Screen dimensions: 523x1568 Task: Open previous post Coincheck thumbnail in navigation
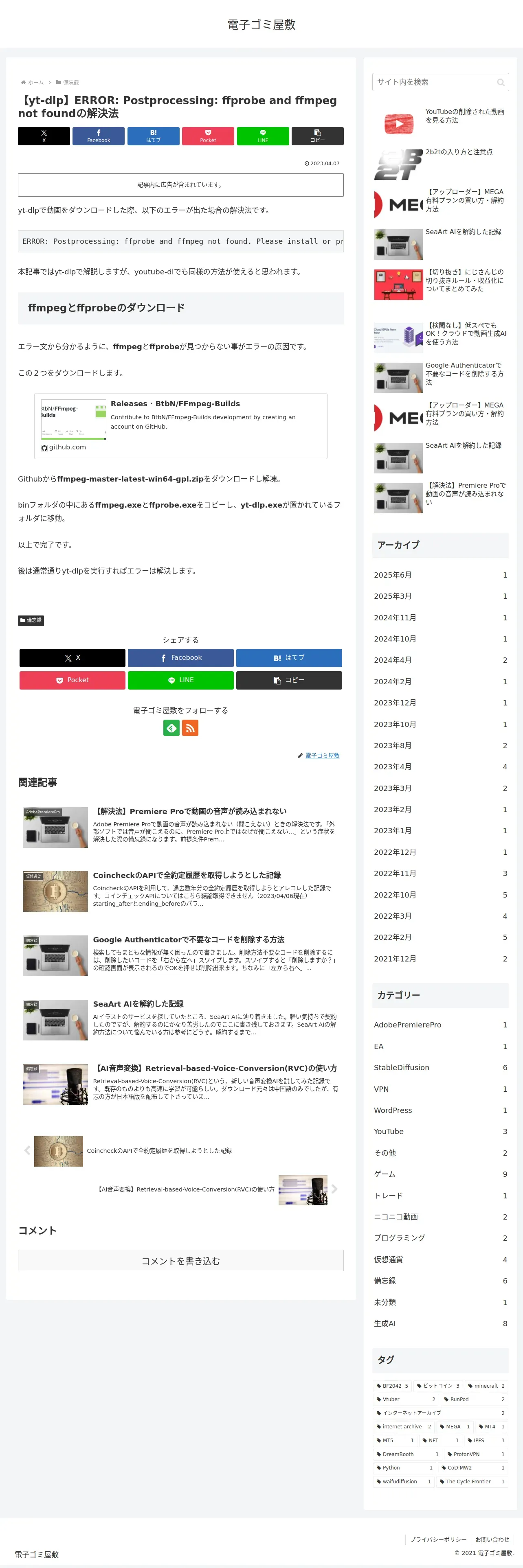point(58,1150)
